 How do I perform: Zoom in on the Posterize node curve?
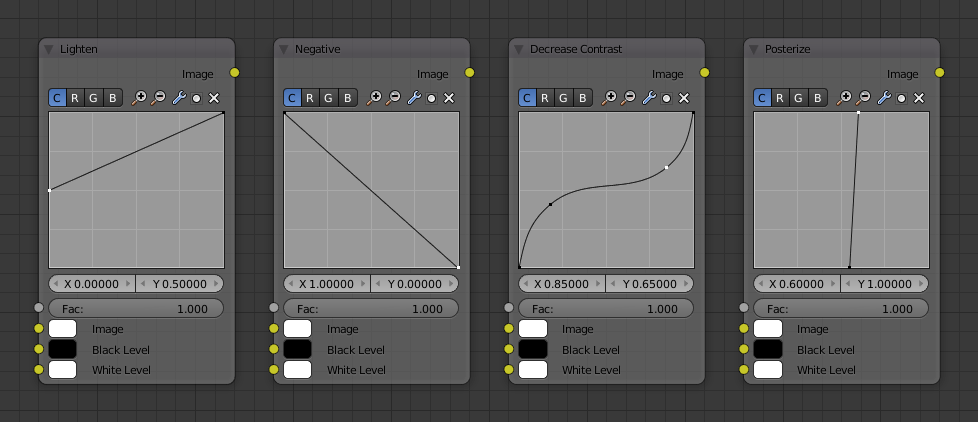tap(844, 98)
